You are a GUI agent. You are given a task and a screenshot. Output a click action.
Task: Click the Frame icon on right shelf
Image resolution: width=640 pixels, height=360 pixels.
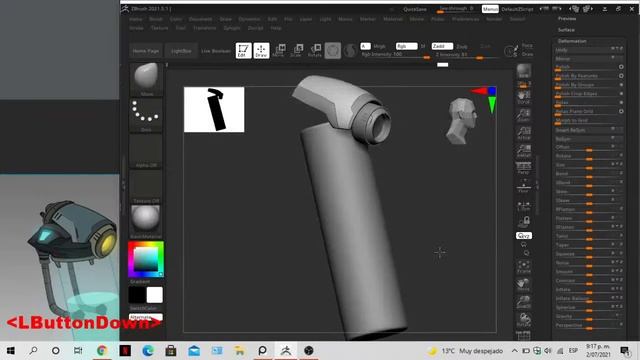pos(524,267)
